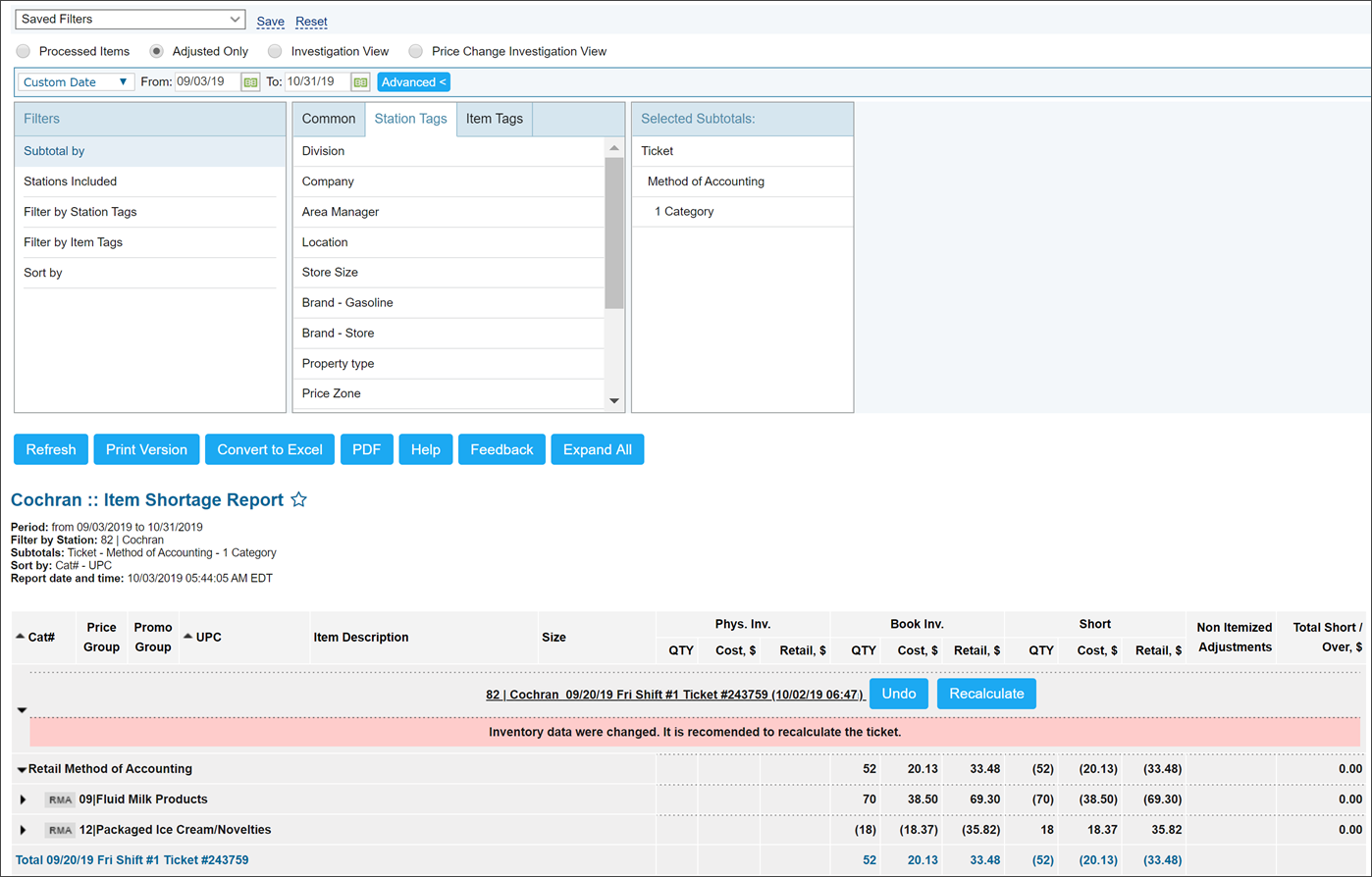Screen dimensions: 1372x877
Task: Open the To date calendar picker icon
Action: pyautogui.click(x=360, y=82)
